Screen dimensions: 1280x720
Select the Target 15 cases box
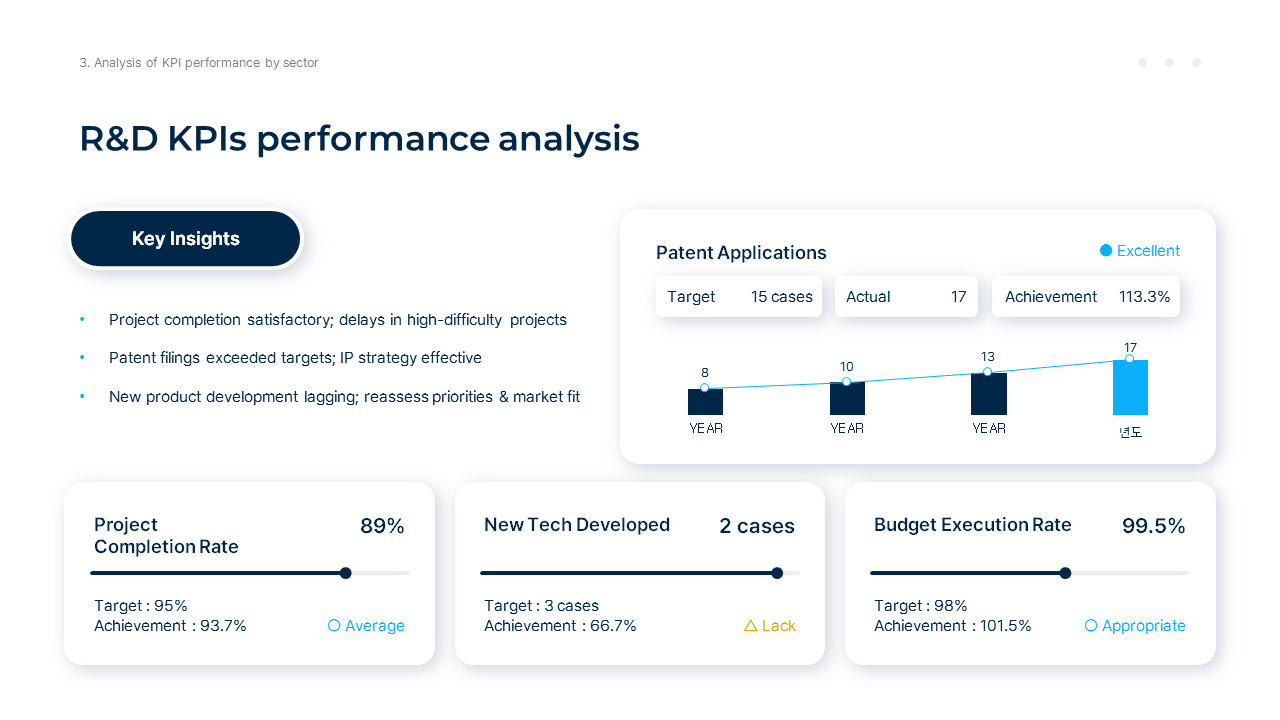pos(739,297)
